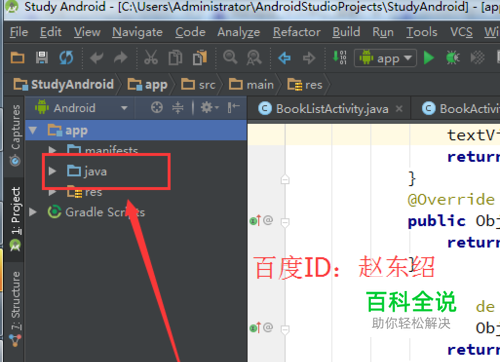Toggle the Captures side panel
The width and height of the screenshot is (500, 362).
click(15, 135)
